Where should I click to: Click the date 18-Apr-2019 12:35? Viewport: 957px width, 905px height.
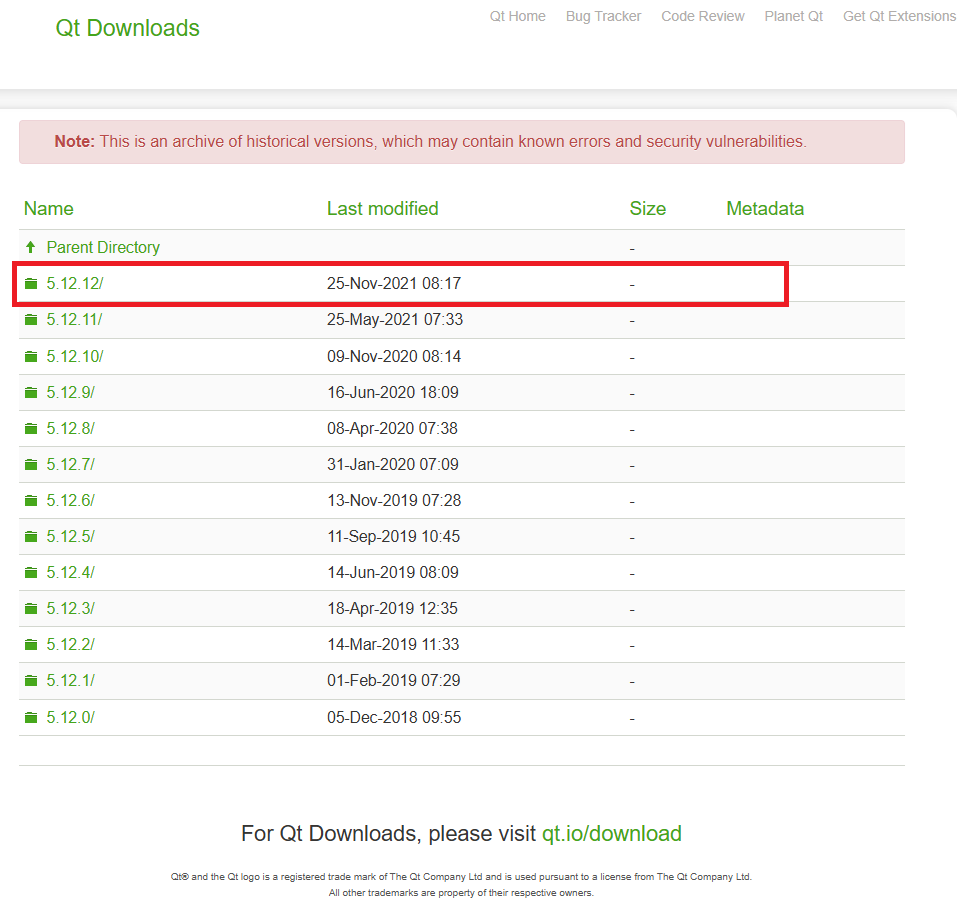tap(392, 608)
